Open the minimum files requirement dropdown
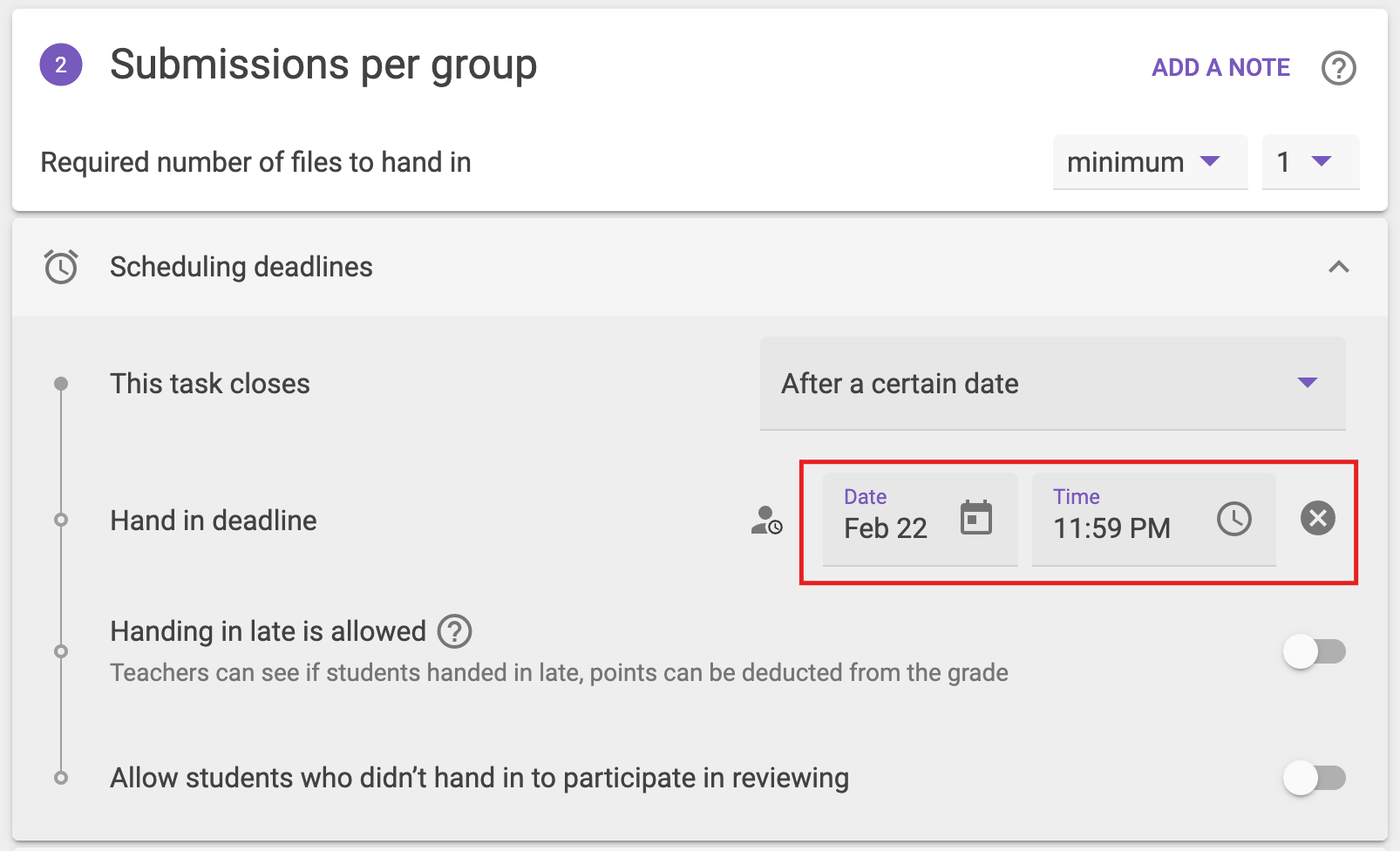 1149,162
